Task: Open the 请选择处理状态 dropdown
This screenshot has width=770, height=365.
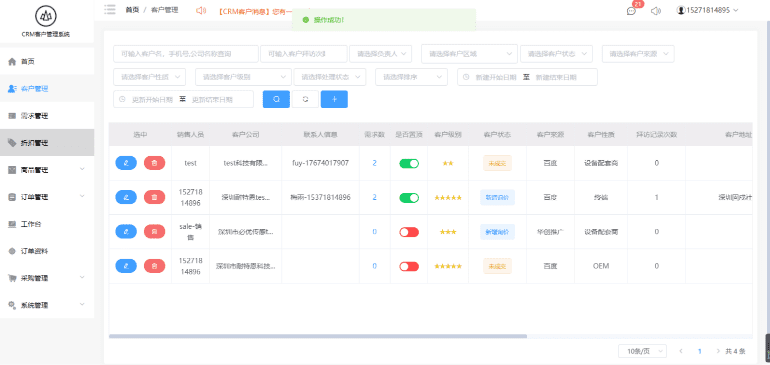Action: [330, 77]
